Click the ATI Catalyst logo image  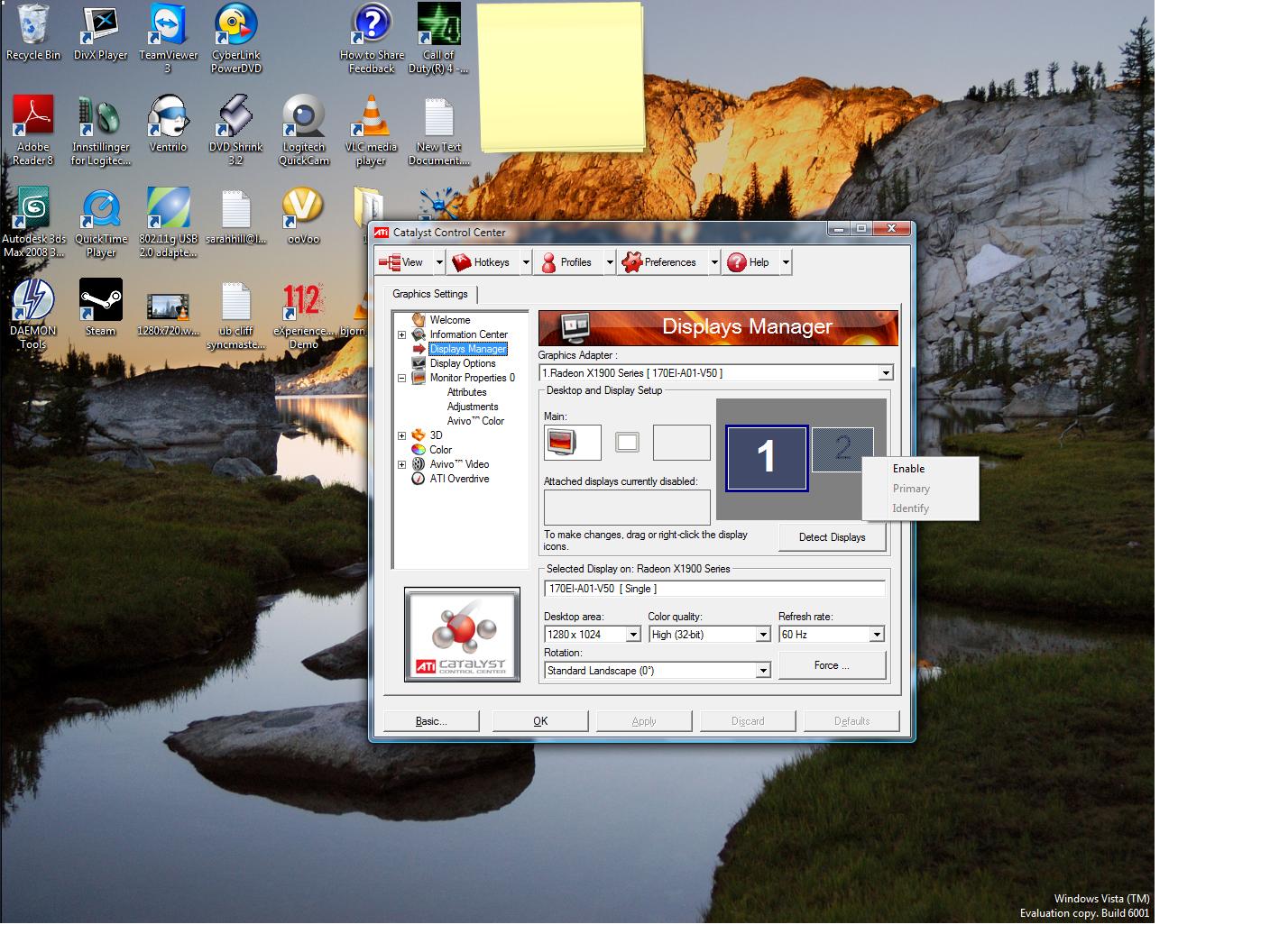point(462,635)
